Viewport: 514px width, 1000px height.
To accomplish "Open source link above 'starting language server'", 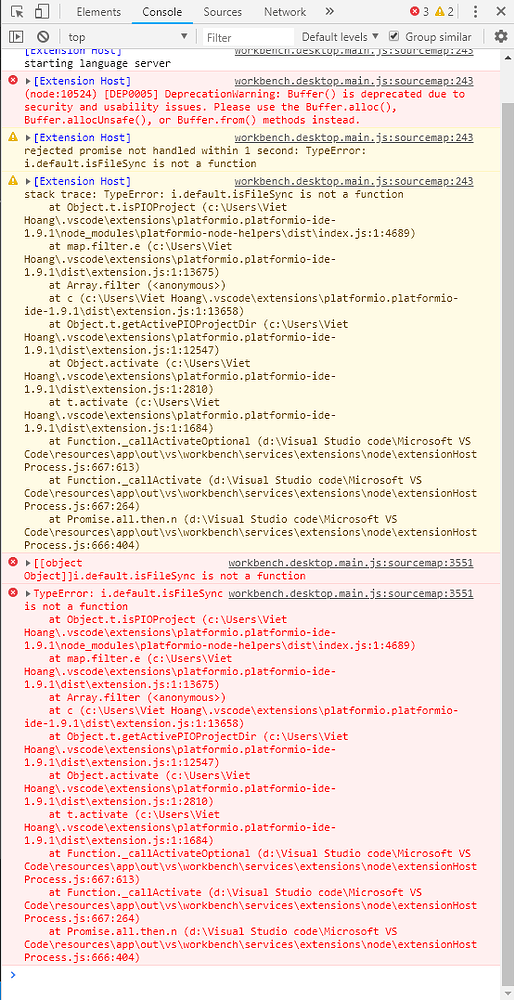I will (354, 51).
